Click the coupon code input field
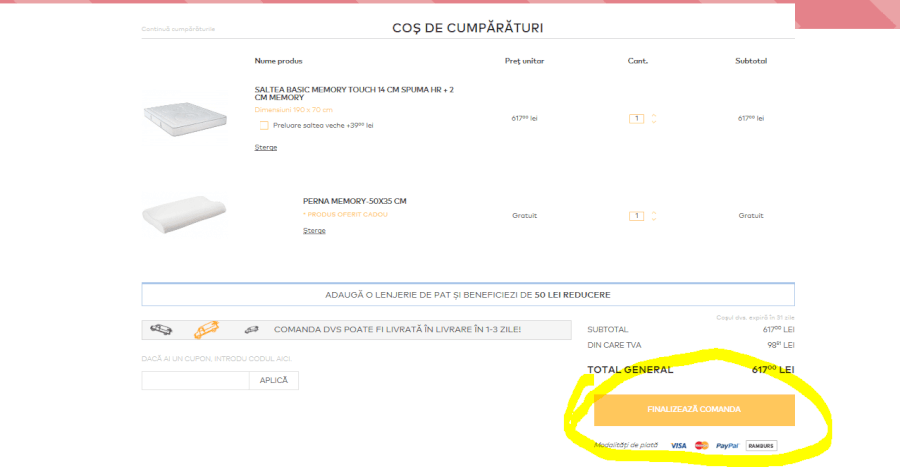This screenshot has width=900, height=467. pyautogui.click(x=195, y=380)
